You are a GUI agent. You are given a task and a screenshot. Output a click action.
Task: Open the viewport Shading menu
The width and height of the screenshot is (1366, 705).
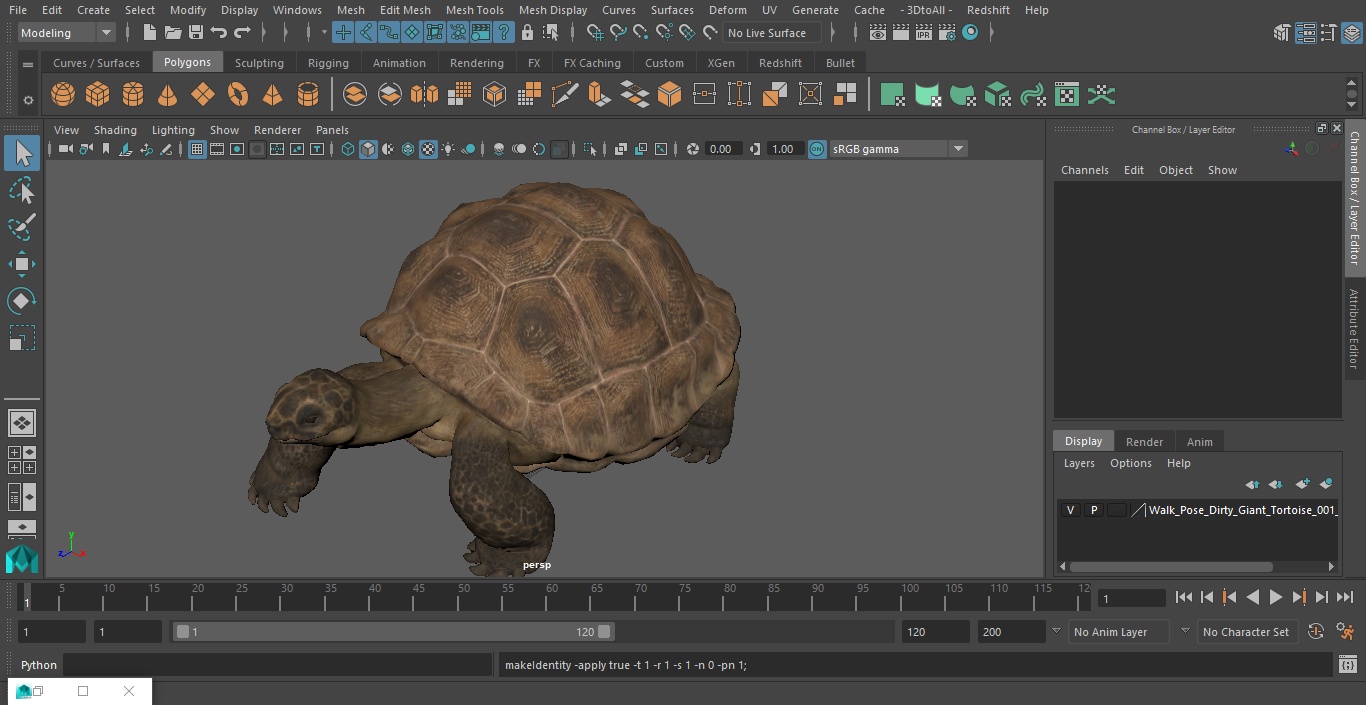pyautogui.click(x=115, y=130)
